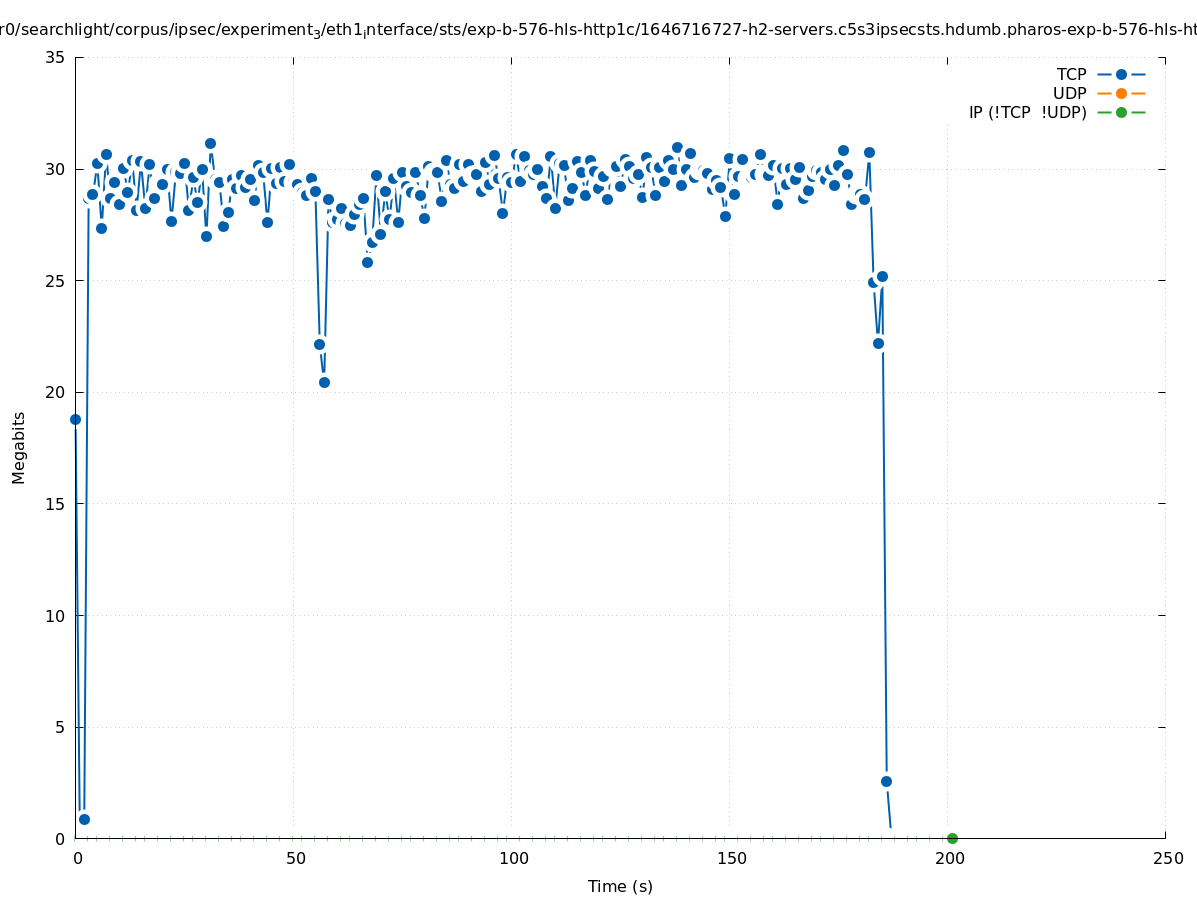Click the x-axis tick label 50
The width and height of the screenshot is (1197, 900).
click(294, 858)
